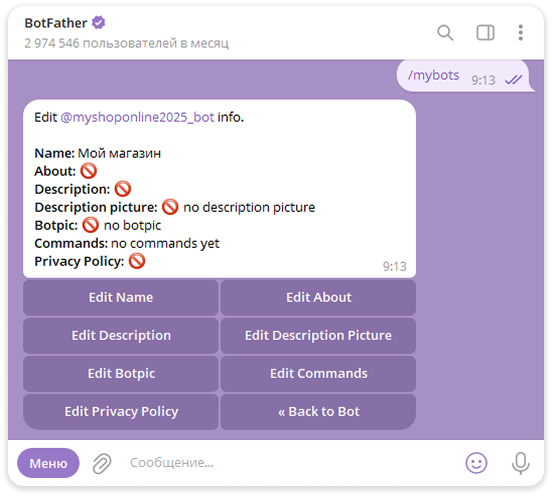
Task: Click the prohibited icon next to About
Action: pos(88,171)
